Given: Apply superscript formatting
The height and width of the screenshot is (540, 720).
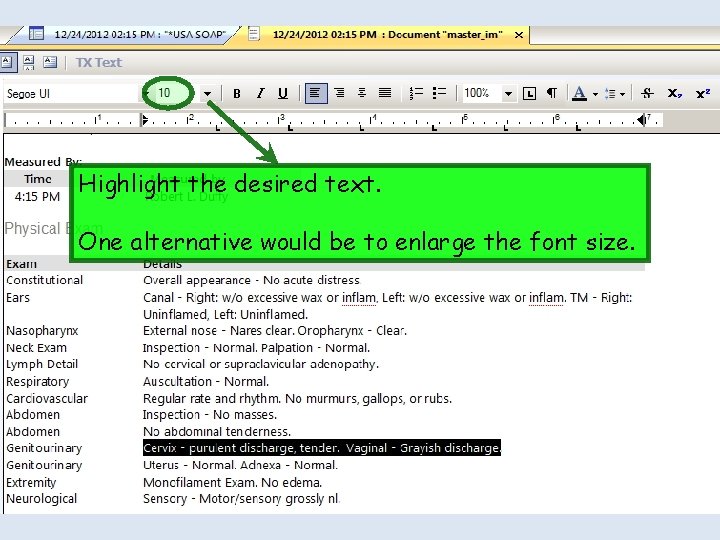Looking at the screenshot, I should 703,94.
